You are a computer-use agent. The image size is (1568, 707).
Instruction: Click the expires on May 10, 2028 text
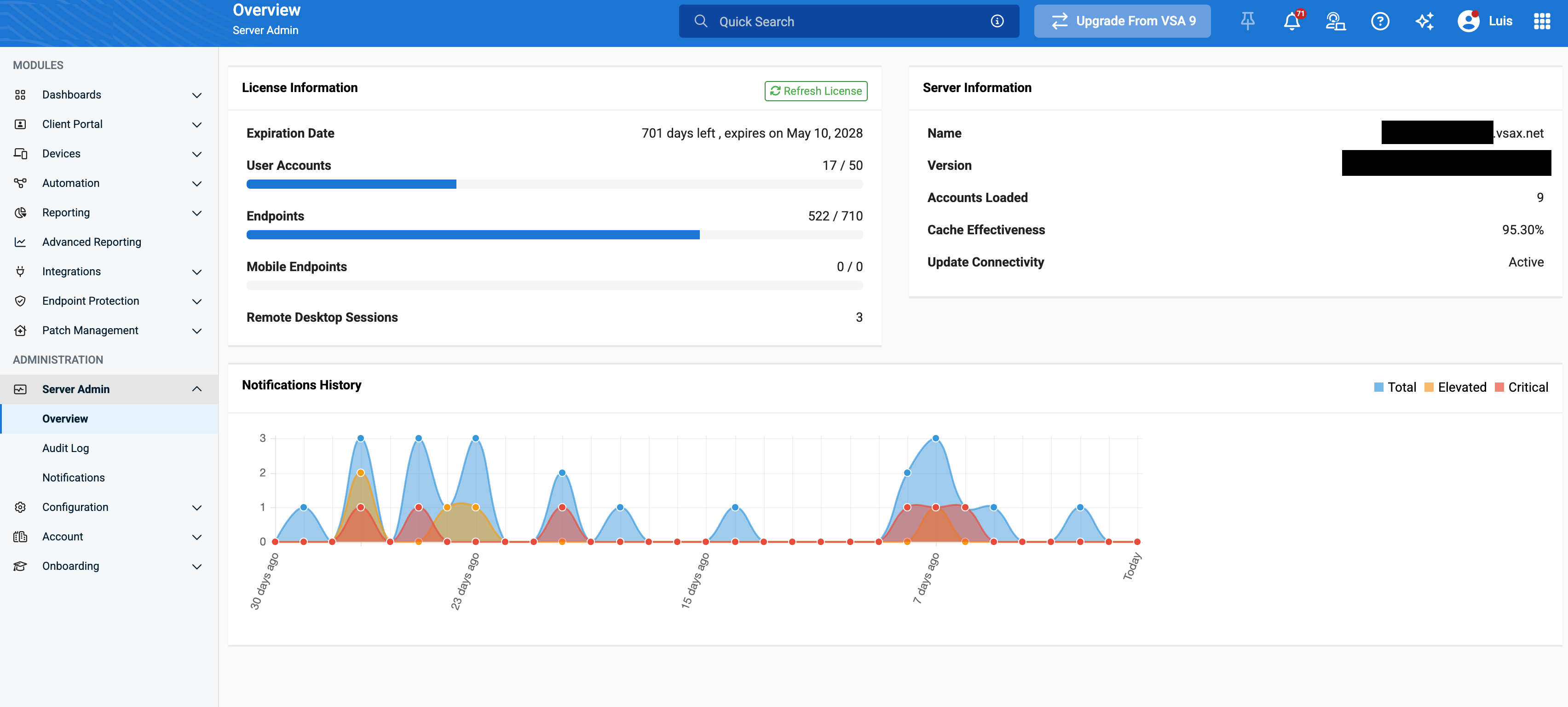coord(793,133)
